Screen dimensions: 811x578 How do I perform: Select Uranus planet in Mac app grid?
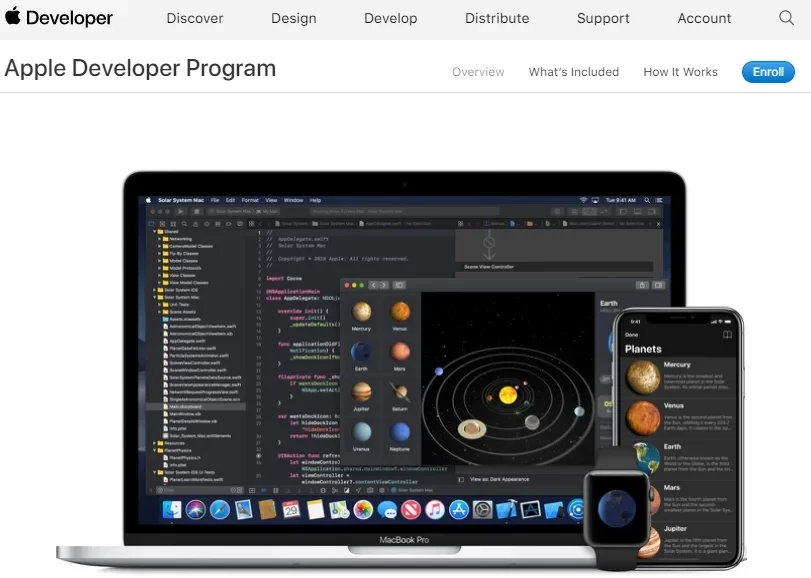(361, 436)
